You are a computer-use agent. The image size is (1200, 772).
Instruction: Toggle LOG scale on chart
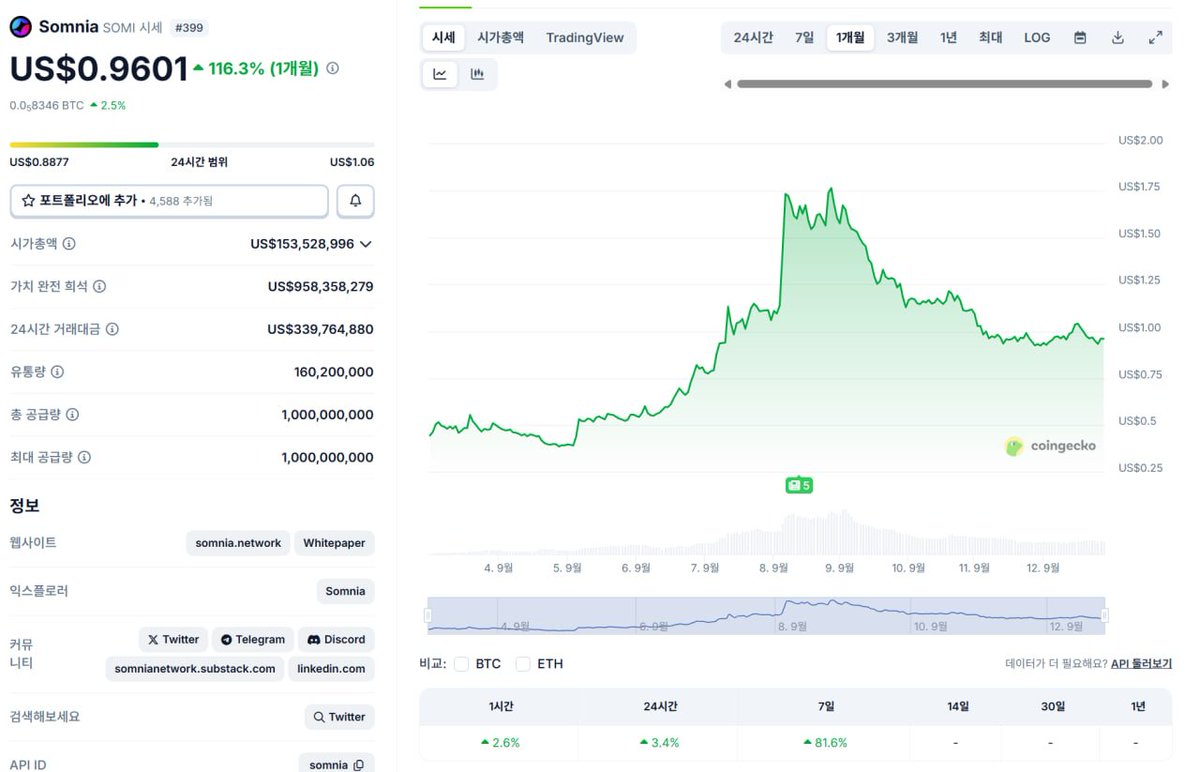1037,38
